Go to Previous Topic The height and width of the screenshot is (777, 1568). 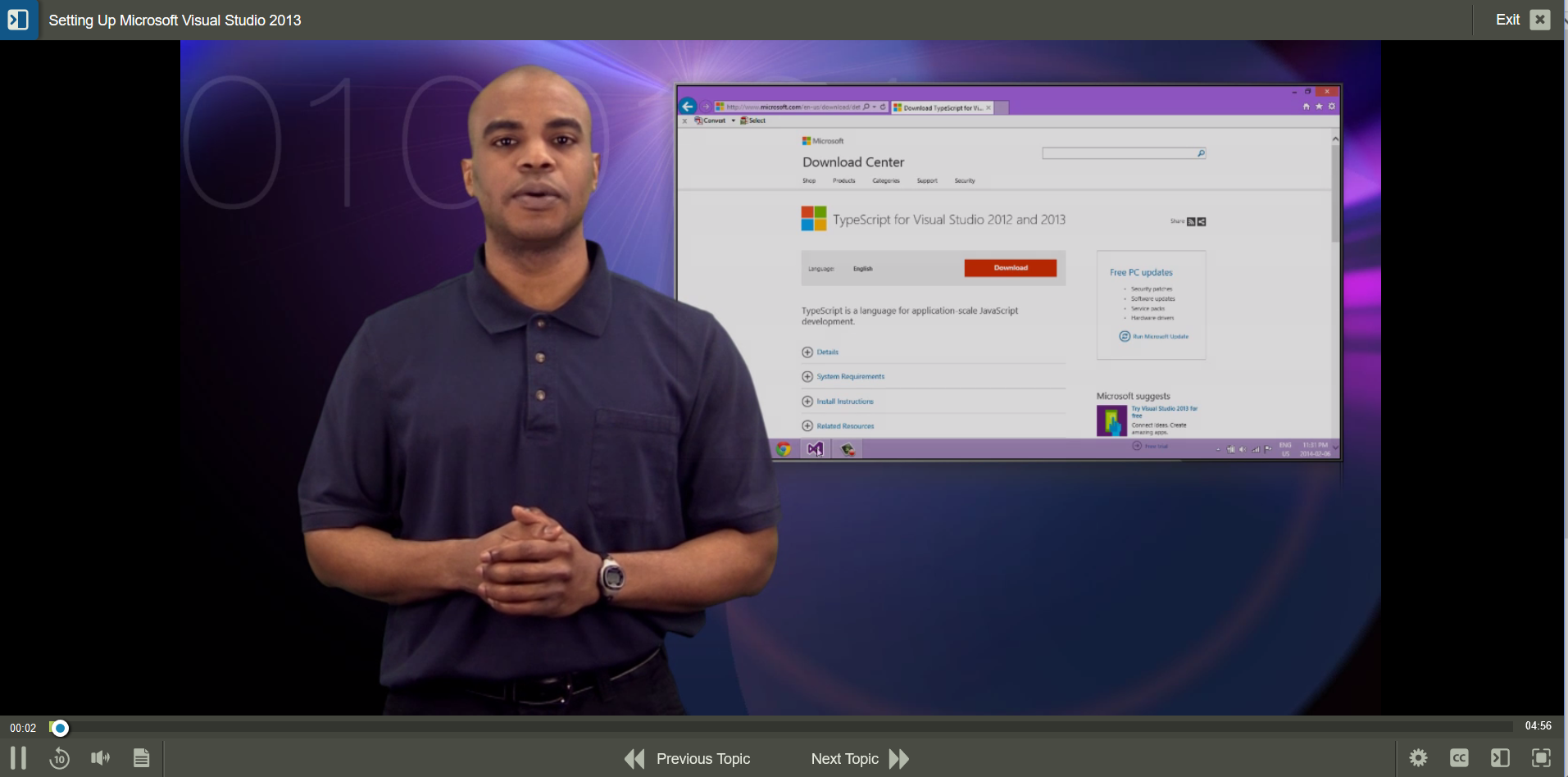(x=688, y=759)
